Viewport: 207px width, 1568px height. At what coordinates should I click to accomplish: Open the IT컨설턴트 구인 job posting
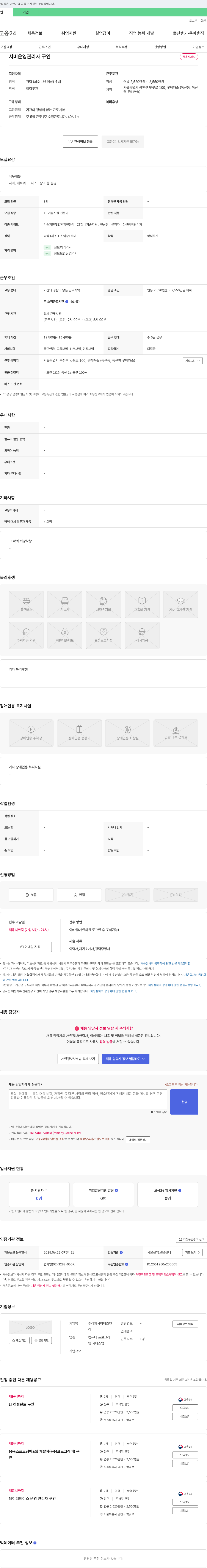(22, 1404)
